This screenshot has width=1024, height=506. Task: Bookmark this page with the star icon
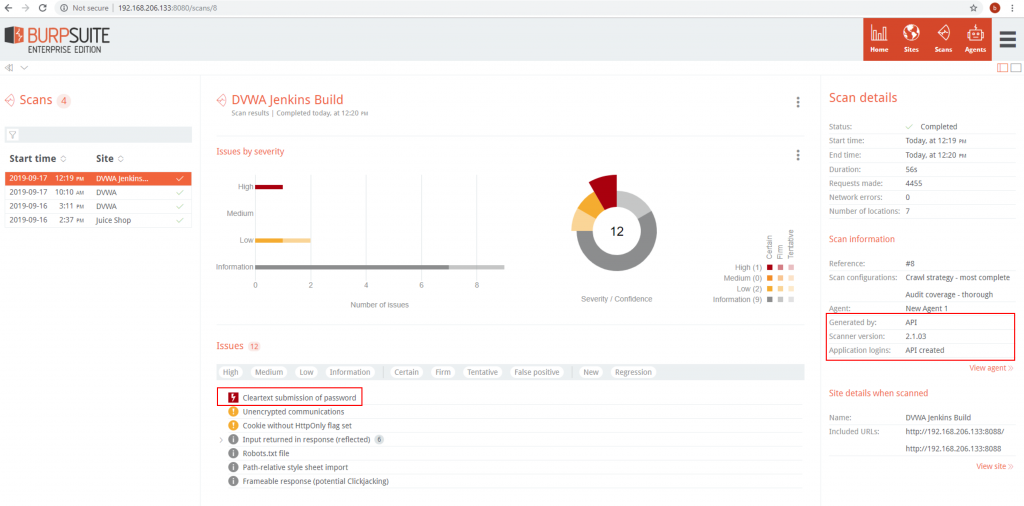[973, 7]
